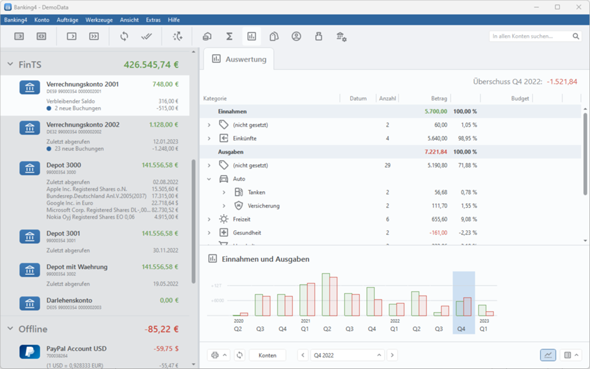This screenshot has height=369, width=590.
Task: Click the fuel pump icon beside Tanken
Action: [x=239, y=192]
